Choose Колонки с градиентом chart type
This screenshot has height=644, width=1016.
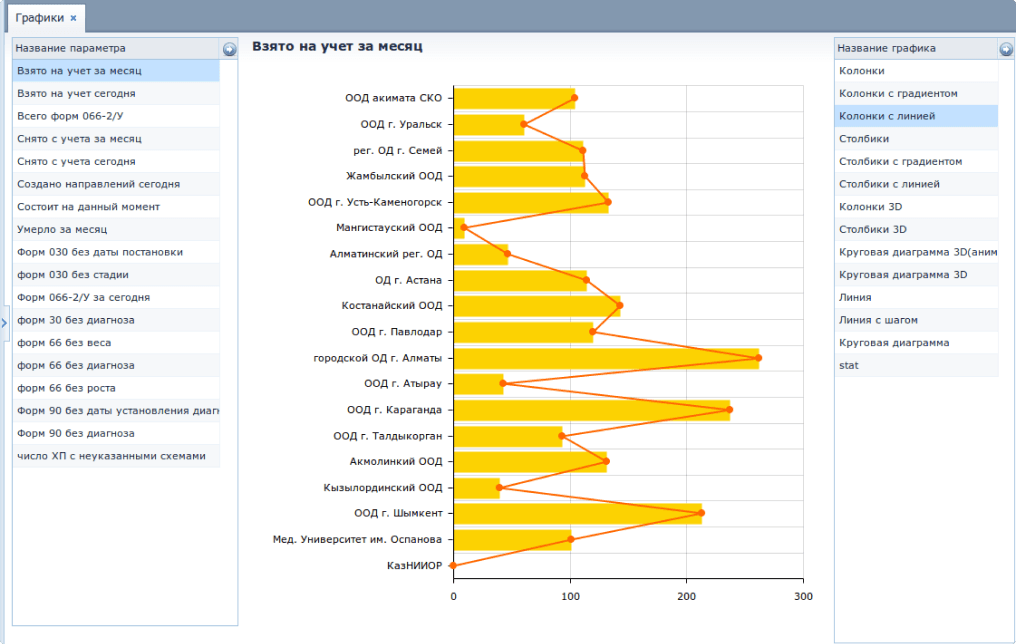point(916,93)
